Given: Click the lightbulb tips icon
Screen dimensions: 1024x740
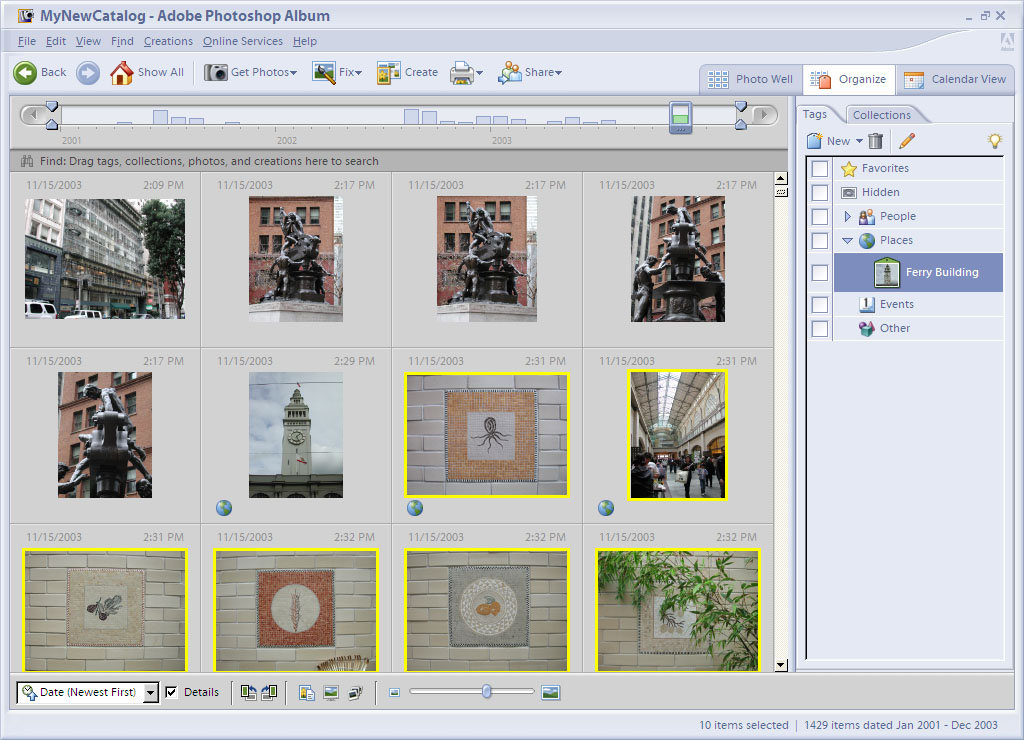Looking at the screenshot, I should tap(994, 141).
